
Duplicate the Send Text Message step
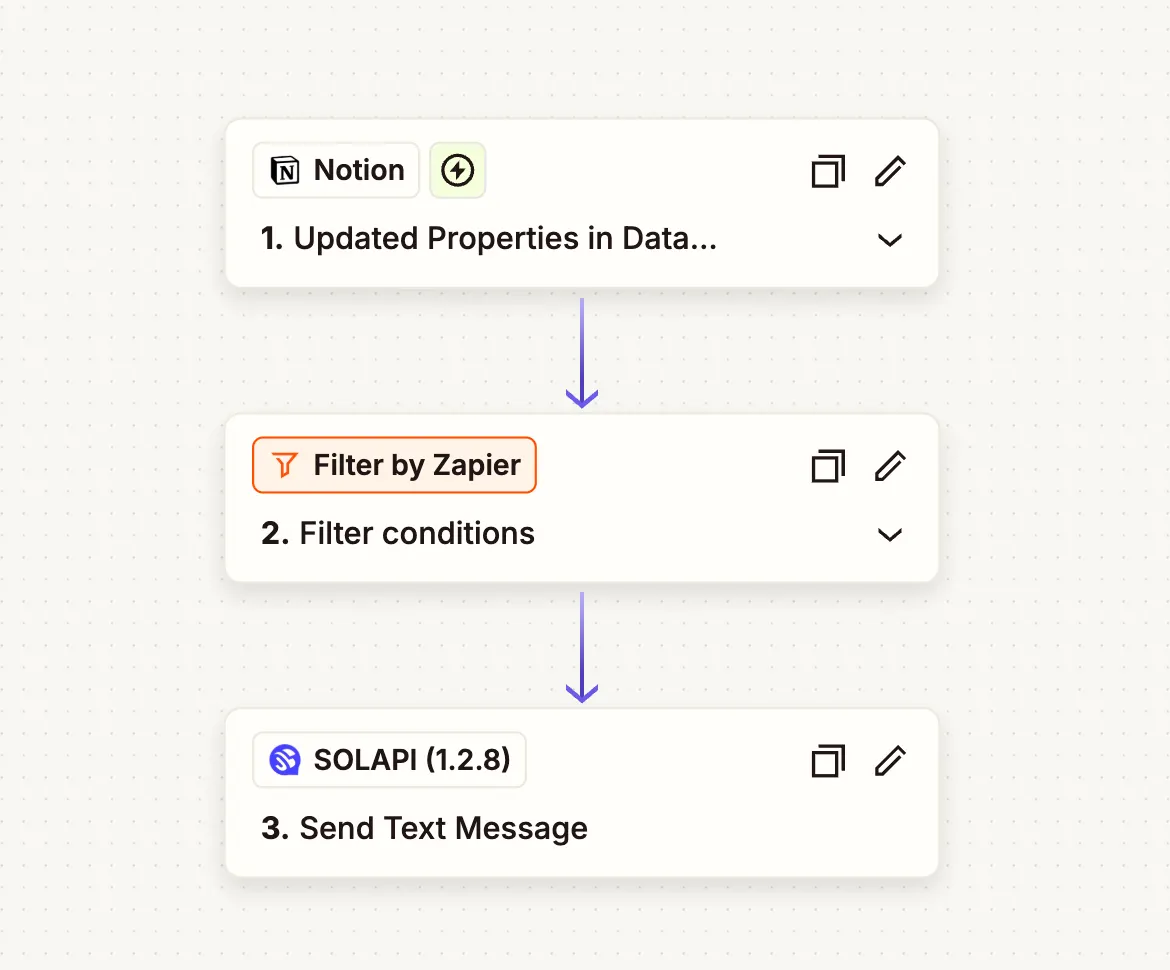[827, 761]
